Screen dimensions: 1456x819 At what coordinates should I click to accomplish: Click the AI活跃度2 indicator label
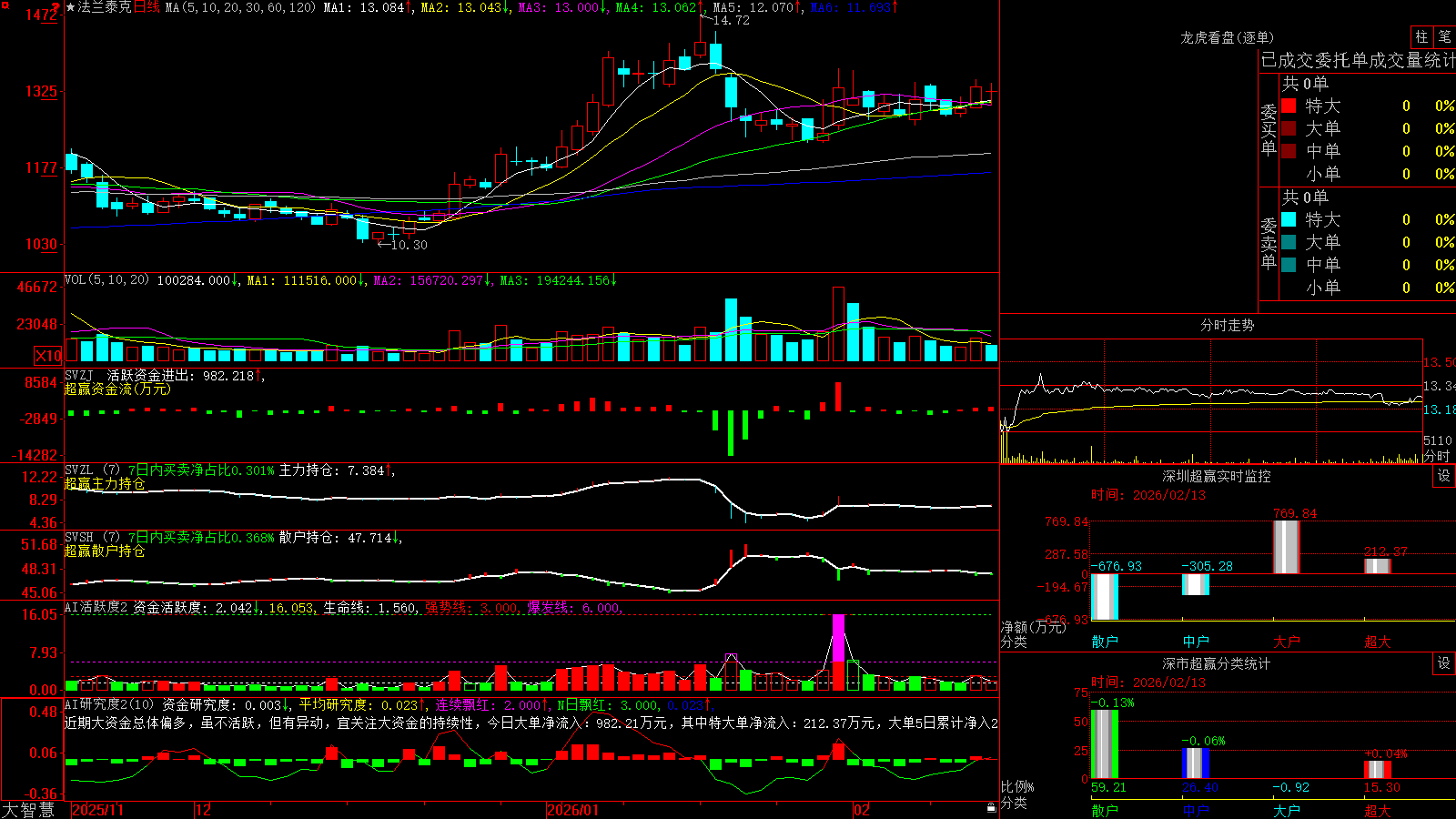96,608
